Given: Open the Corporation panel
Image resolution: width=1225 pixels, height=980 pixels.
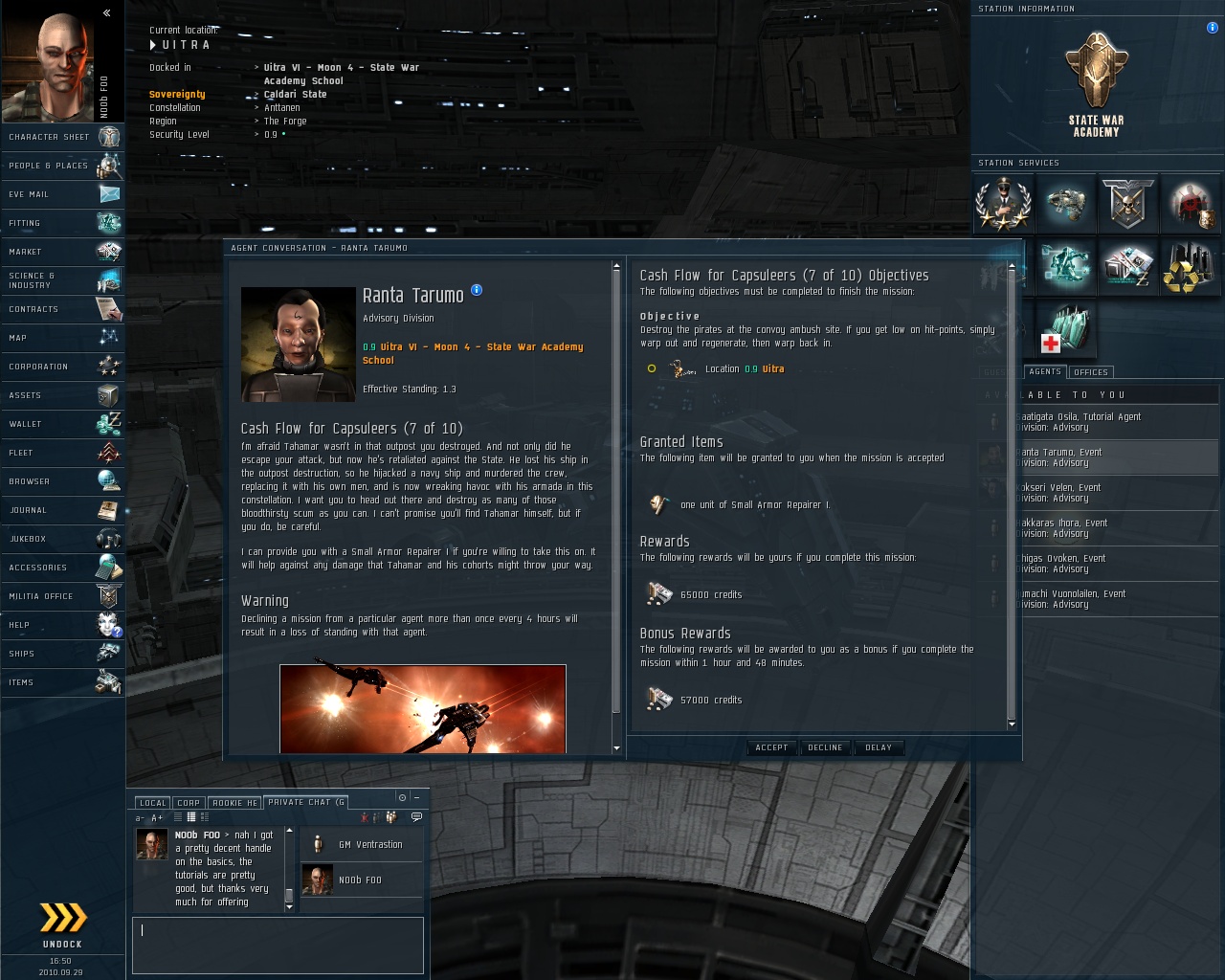Looking at the screenshot, I should coord(62,367).
